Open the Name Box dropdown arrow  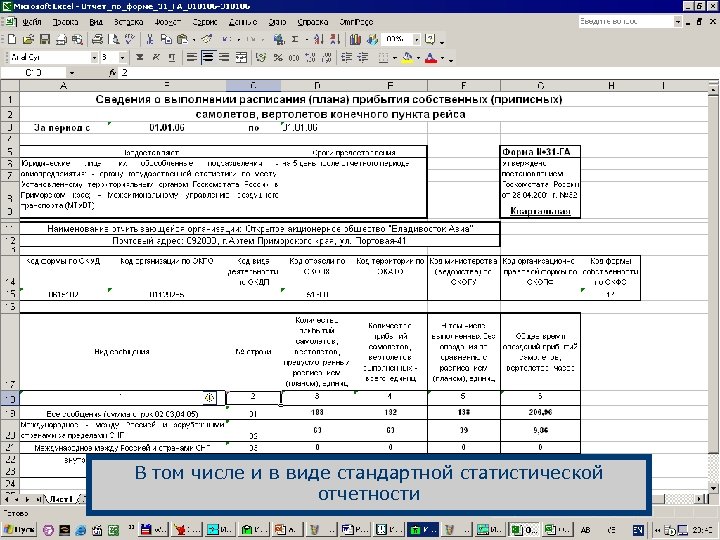(x=72, y=73)
